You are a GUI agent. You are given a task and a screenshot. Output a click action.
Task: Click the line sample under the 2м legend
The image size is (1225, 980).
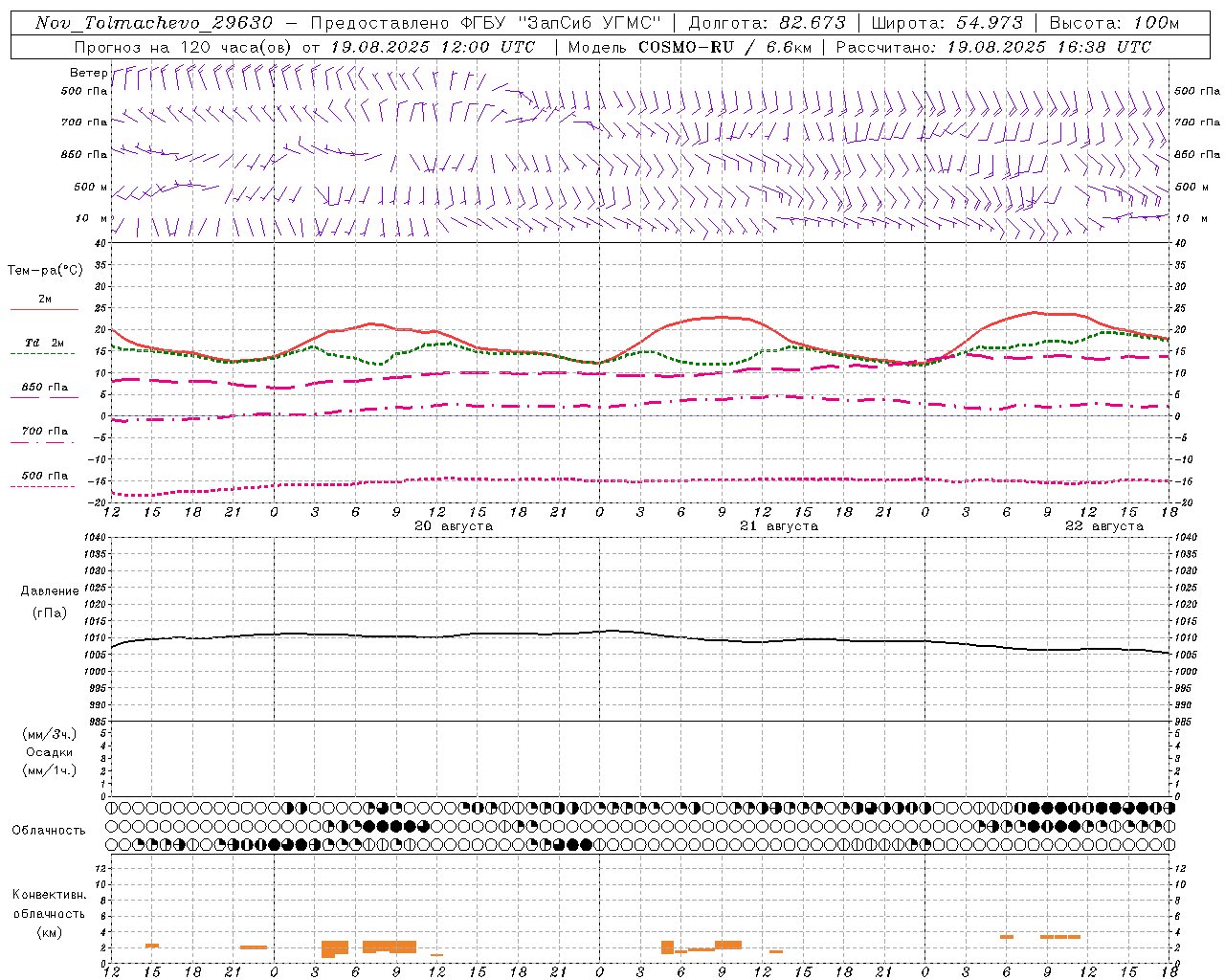pos(44,309)
